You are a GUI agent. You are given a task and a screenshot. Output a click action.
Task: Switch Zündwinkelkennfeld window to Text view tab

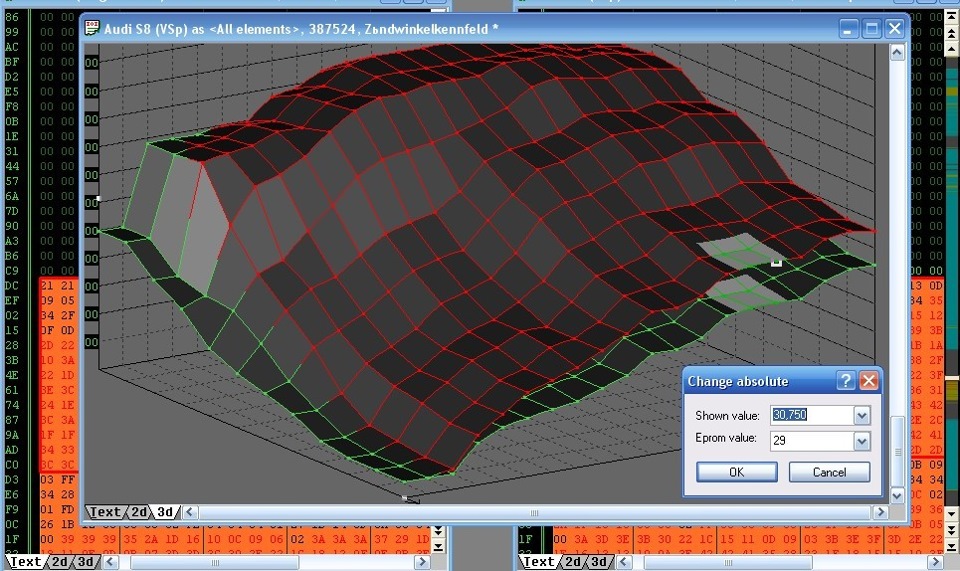pyautogui.click(x=105, y=512)
